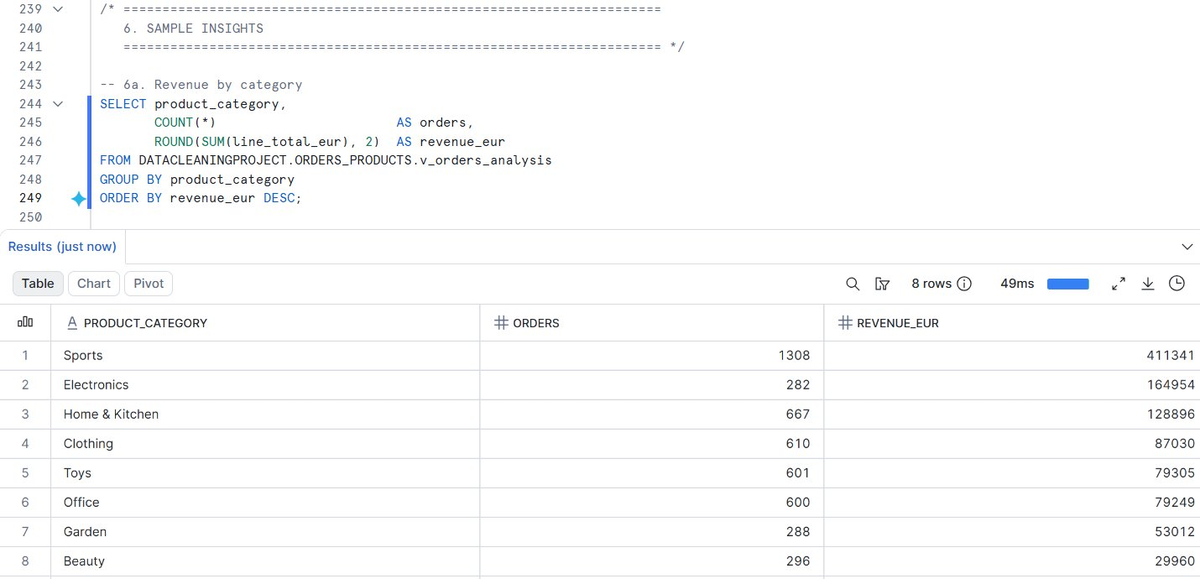
Task: Click orders value 600
Action: click(x=798, y=502)
